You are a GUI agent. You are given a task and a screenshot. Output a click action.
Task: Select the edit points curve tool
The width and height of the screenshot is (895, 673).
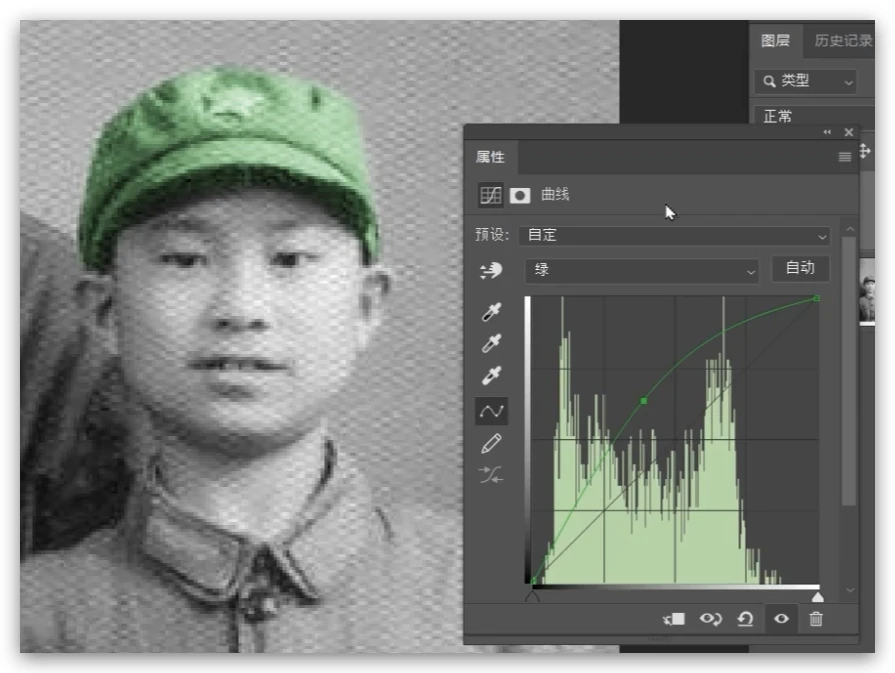[491, 411]
